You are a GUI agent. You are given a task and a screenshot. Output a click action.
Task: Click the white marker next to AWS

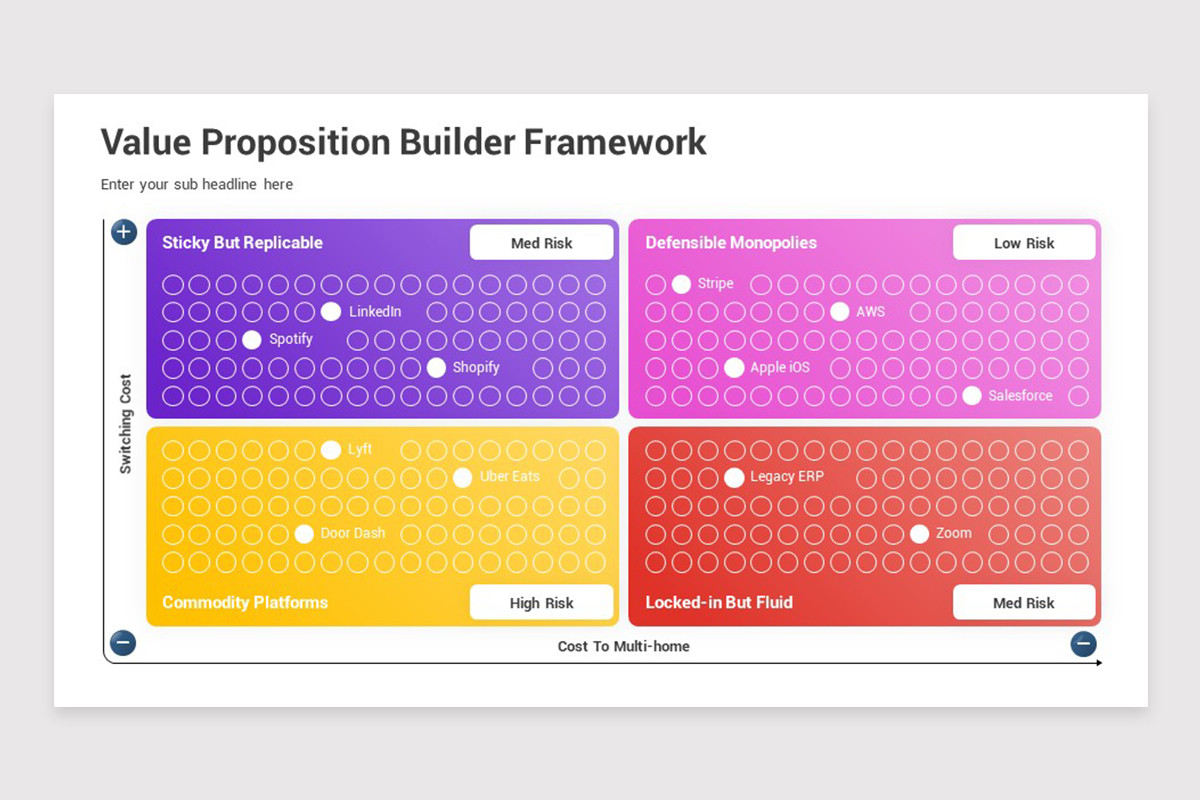point(839,312)
